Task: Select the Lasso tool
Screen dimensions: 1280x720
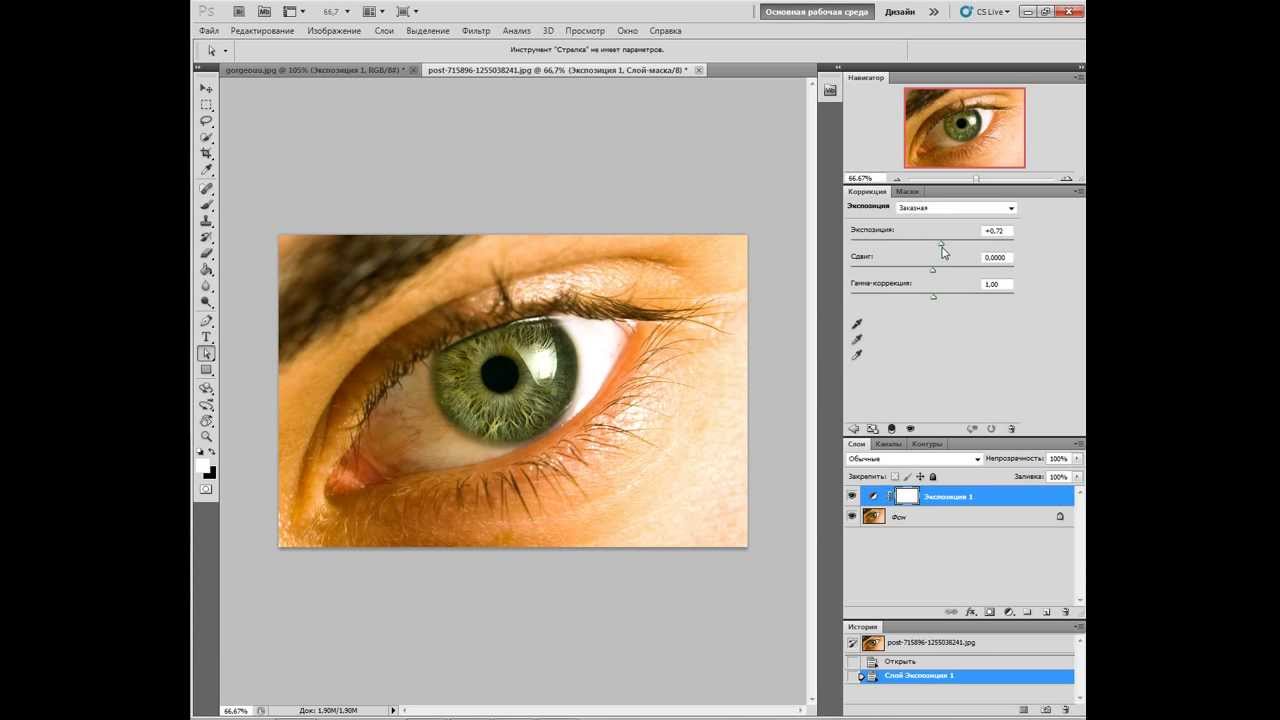Action: point(206,121)
